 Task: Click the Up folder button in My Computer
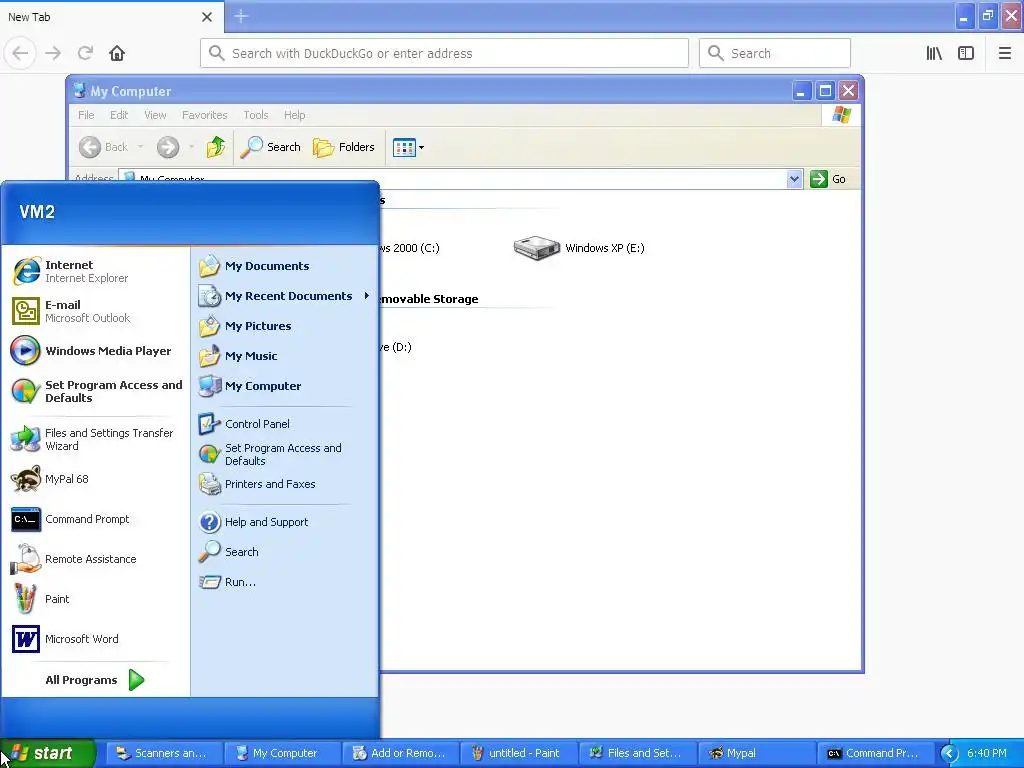point(216,147)
